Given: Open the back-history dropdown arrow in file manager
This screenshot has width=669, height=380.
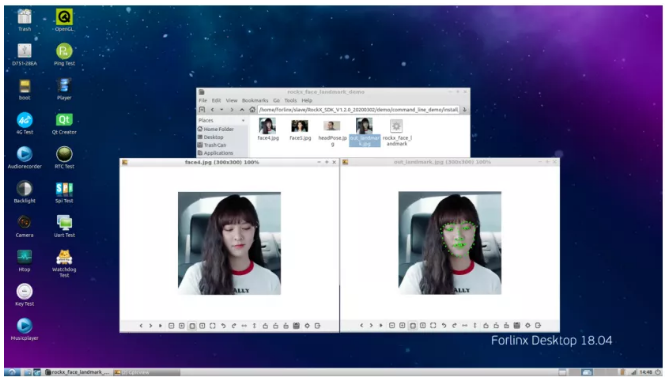Looking at the screenshot, I should [221, 110].
